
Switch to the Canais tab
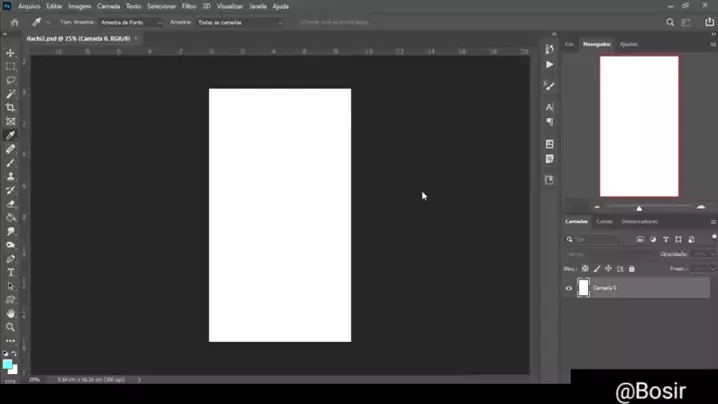[604, 222]
